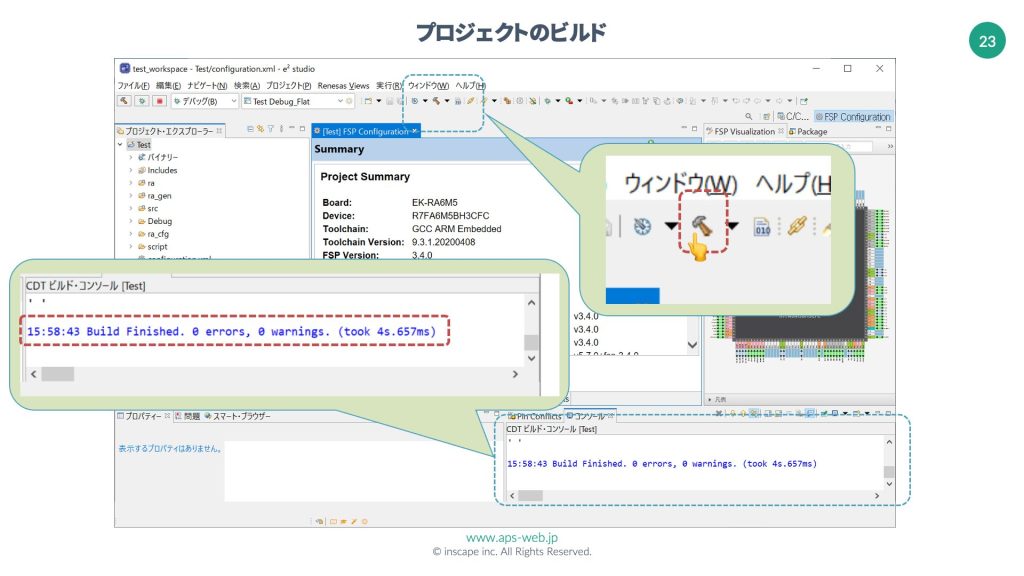This screenshot has height=576, width=1024.
Task: Minimize the プロジェクト・エクスプローラー view
Action: coord(292,129)
